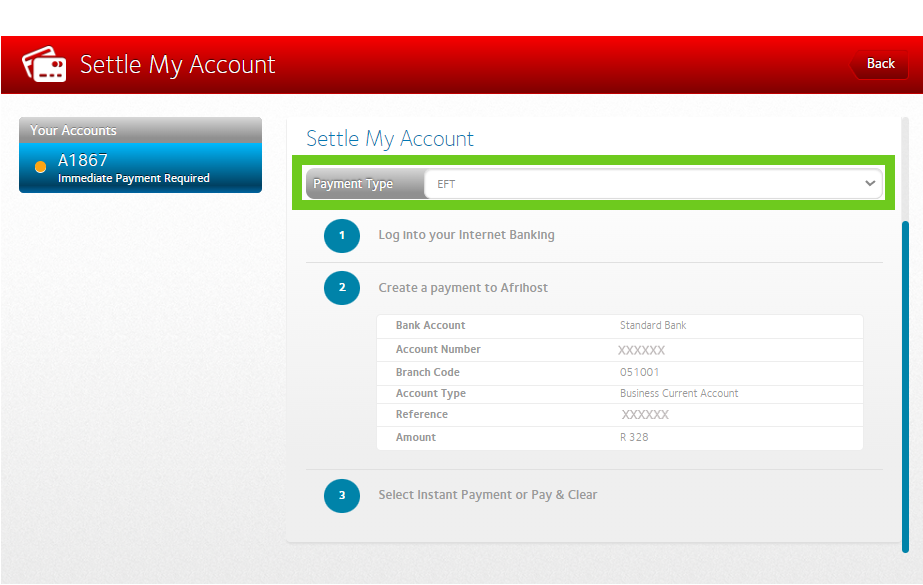Click the Payment Type label
This screenshot has height=585, width=923.
(x=353, y=184)
